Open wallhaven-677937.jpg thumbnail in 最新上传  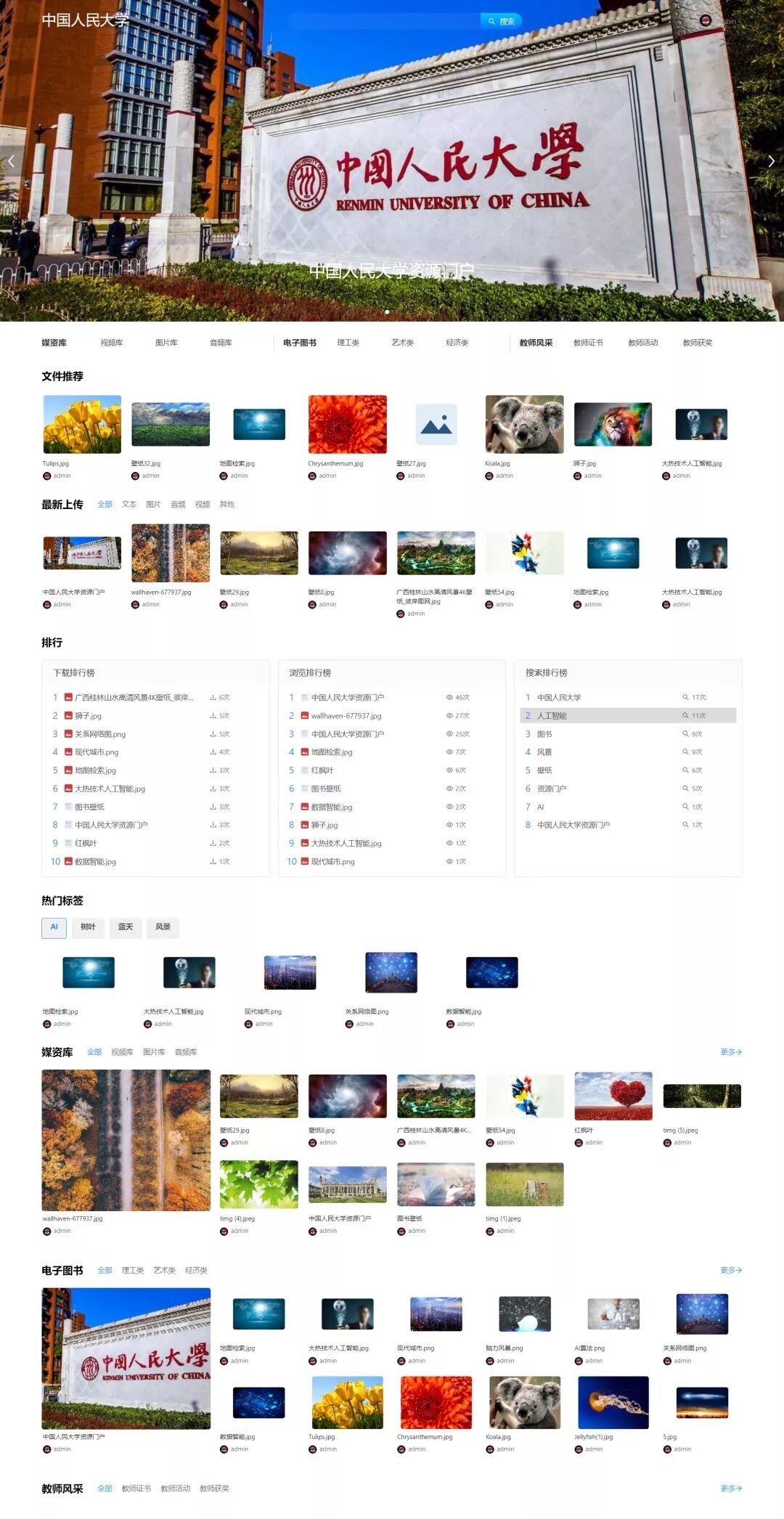click(171, 553)
